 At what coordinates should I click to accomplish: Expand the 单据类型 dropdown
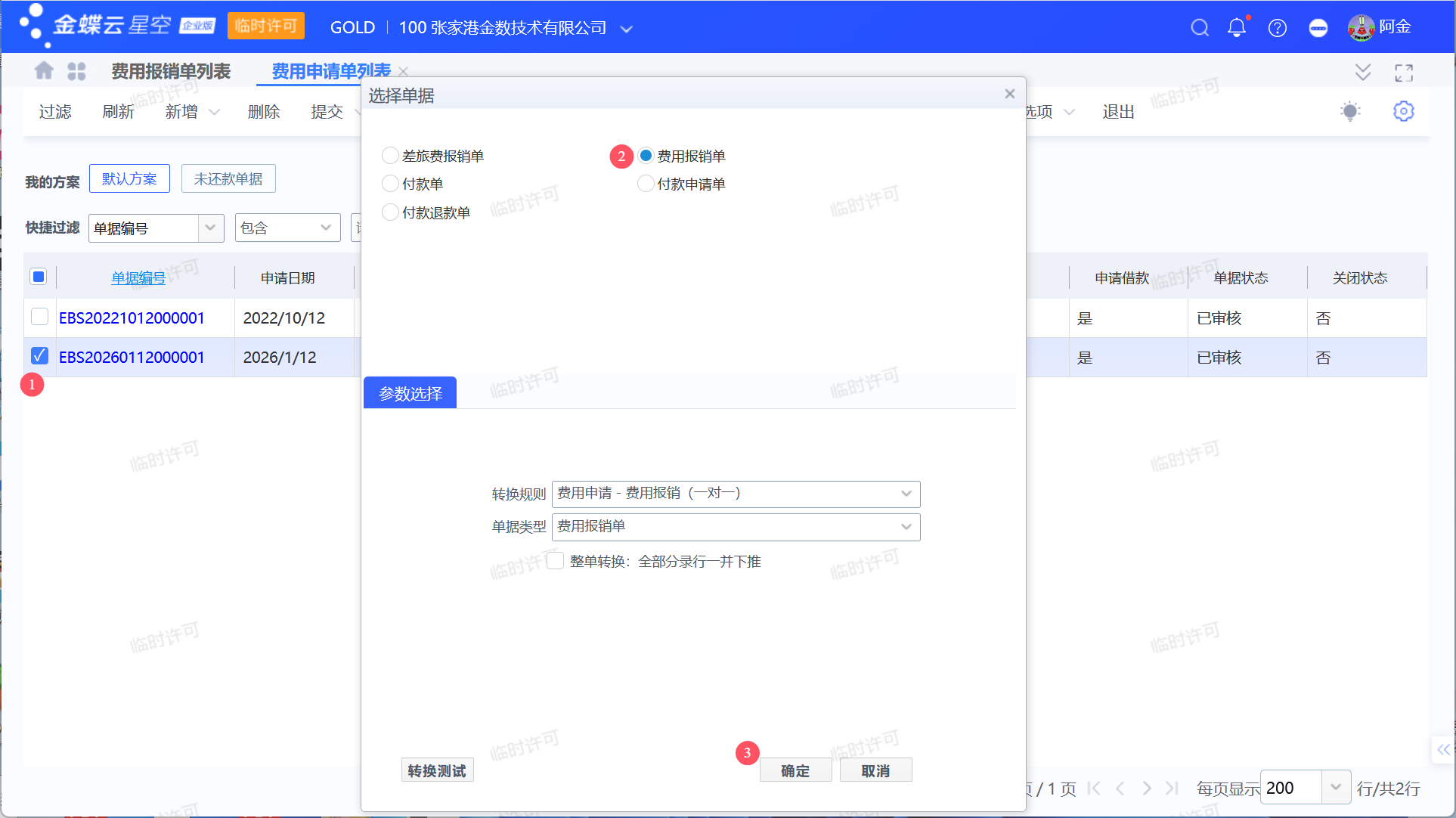point(906,527)
